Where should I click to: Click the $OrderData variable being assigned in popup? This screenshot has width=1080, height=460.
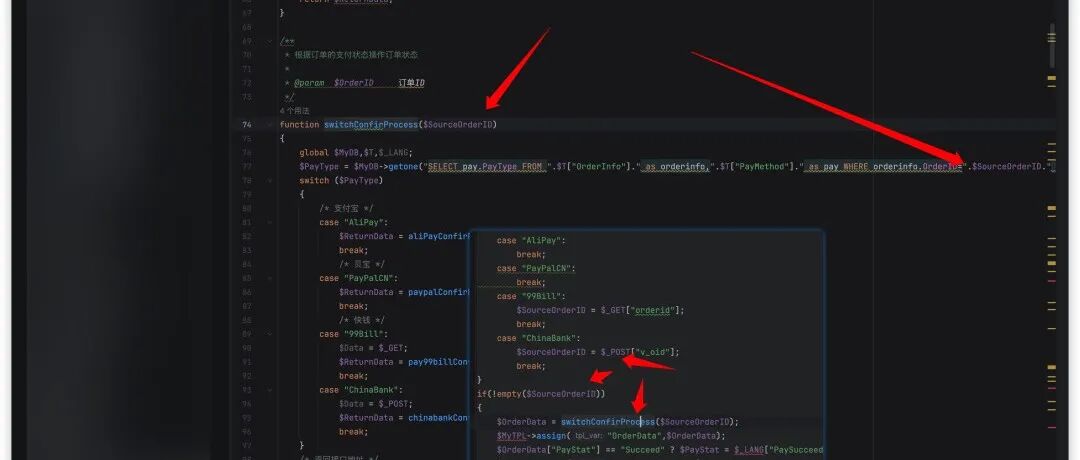tap(521, 421)
